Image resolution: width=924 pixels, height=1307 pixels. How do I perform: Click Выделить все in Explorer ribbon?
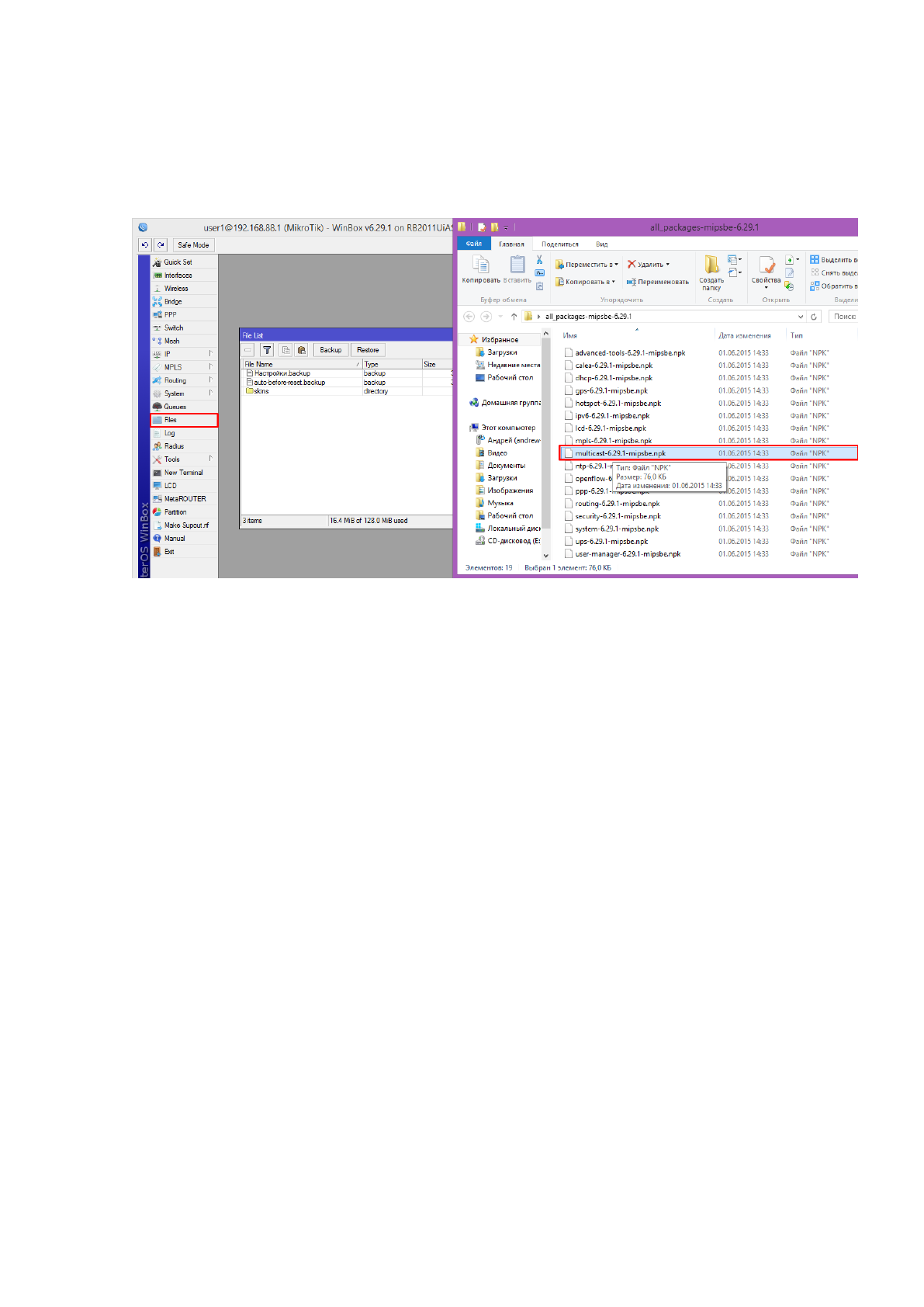pos(834,260)
